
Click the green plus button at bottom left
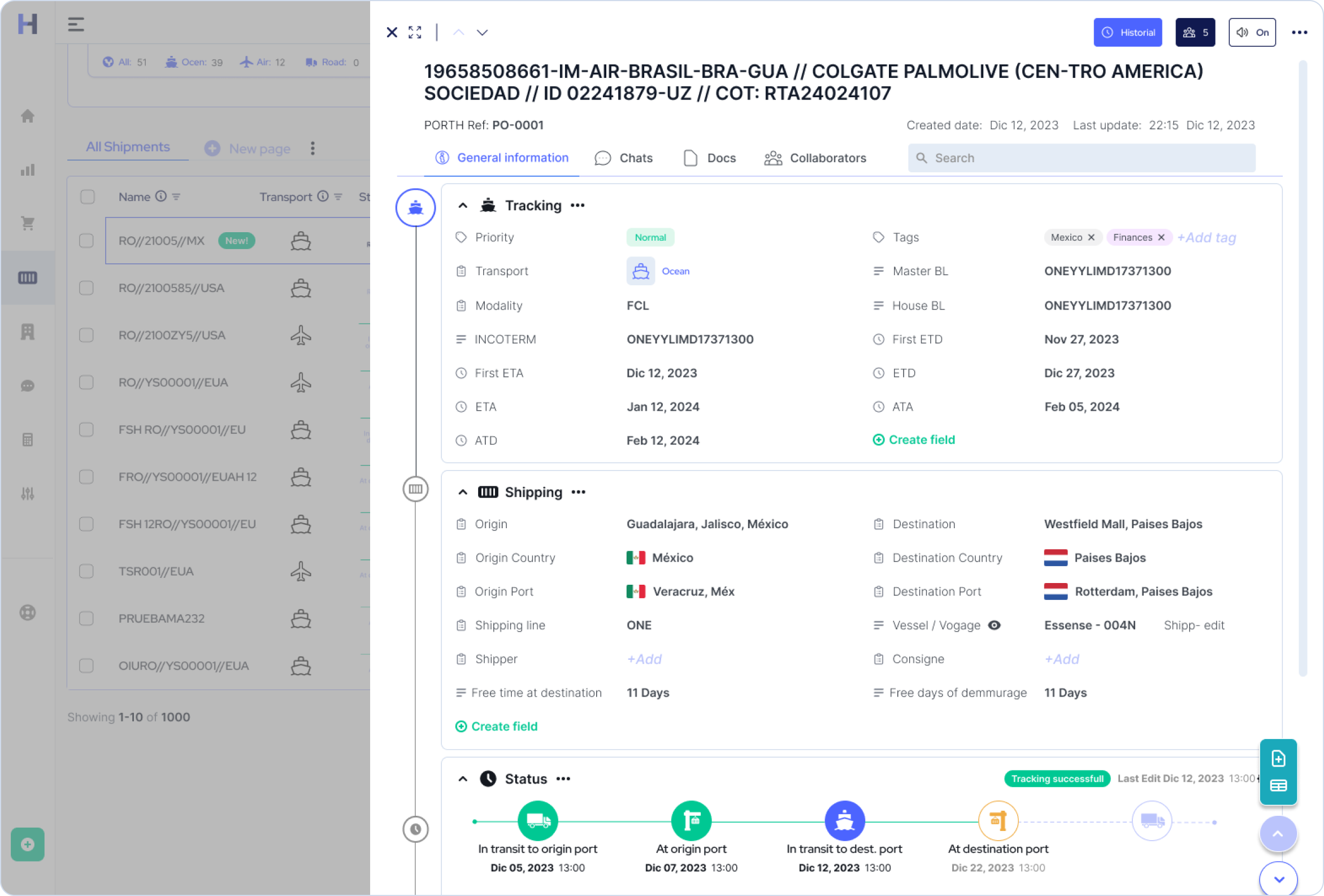pyautogui.click(x=27, y=845)
